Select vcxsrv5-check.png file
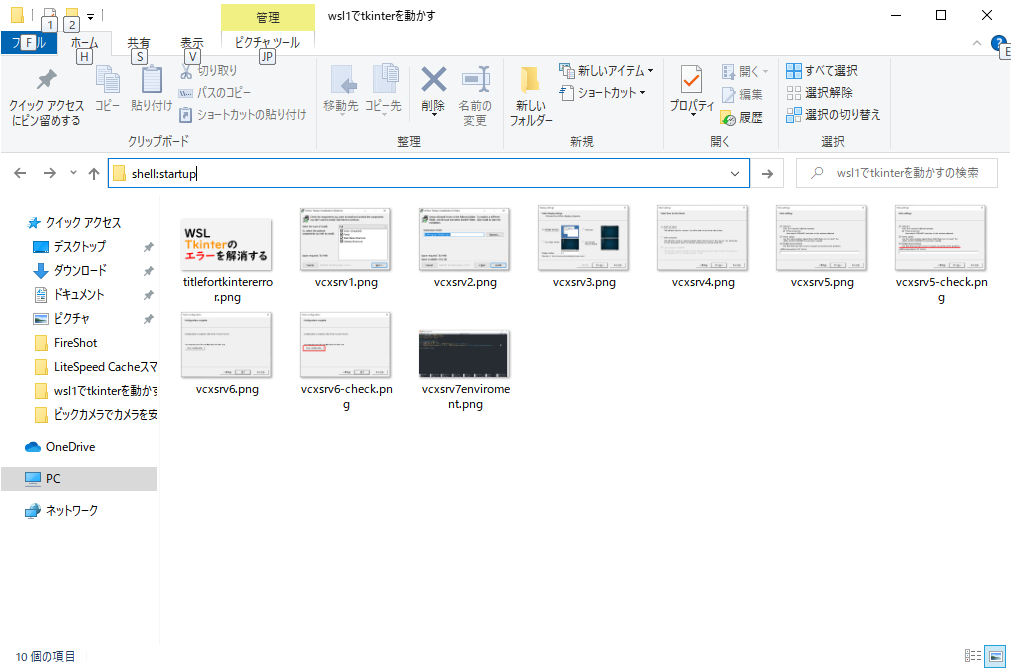The width and height of the screenshot is (1011, 669). [x=941, y=255]
